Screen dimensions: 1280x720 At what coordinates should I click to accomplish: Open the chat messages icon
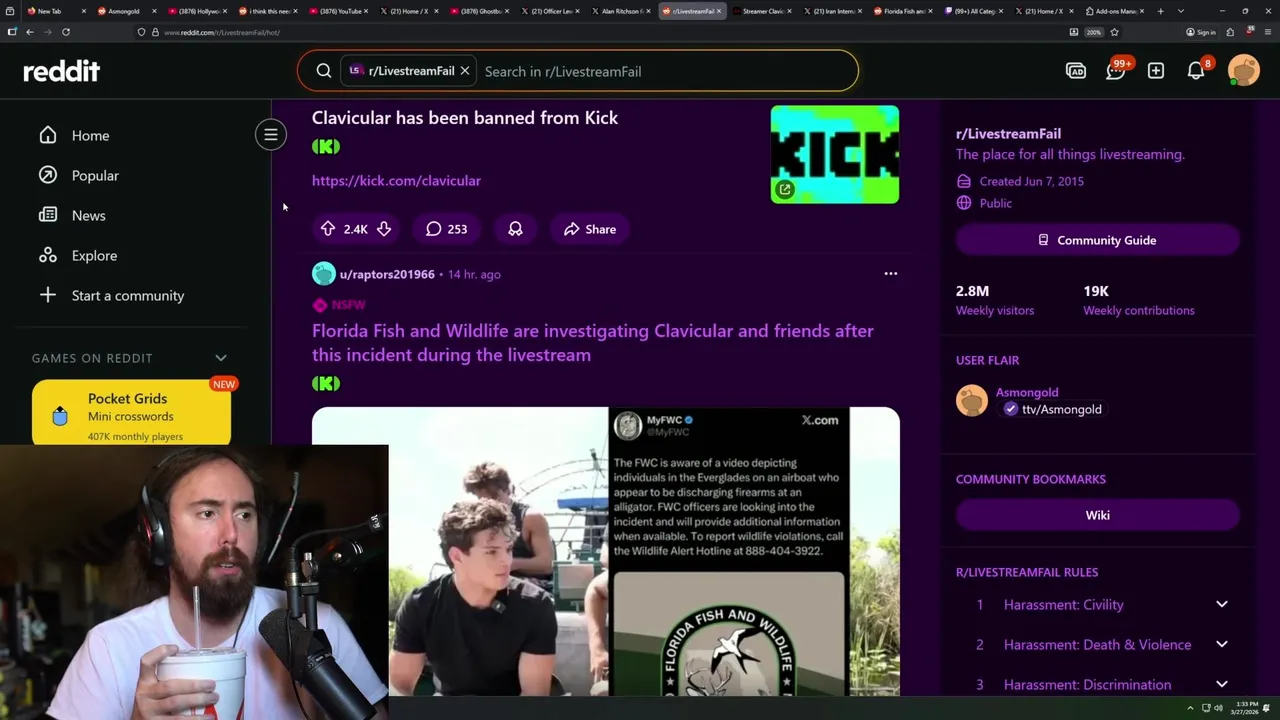[x=1116, y=71]
